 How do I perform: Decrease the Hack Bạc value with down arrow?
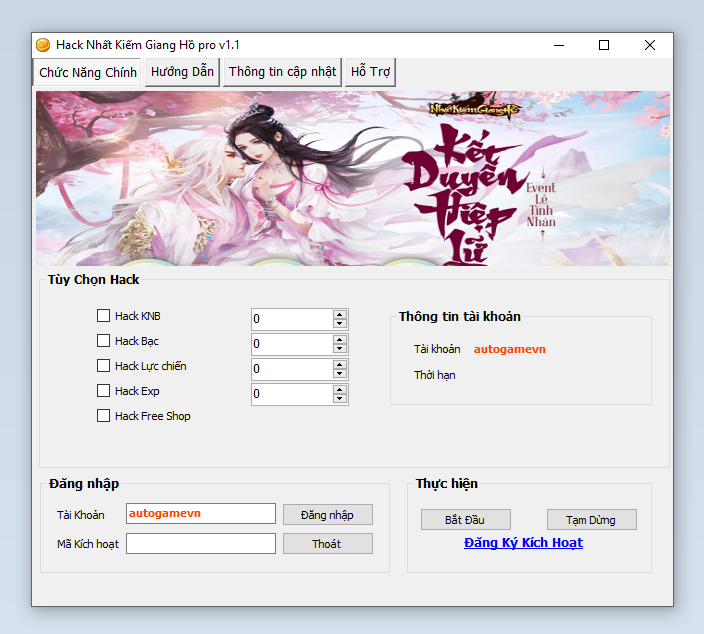(x=340, y=349)
